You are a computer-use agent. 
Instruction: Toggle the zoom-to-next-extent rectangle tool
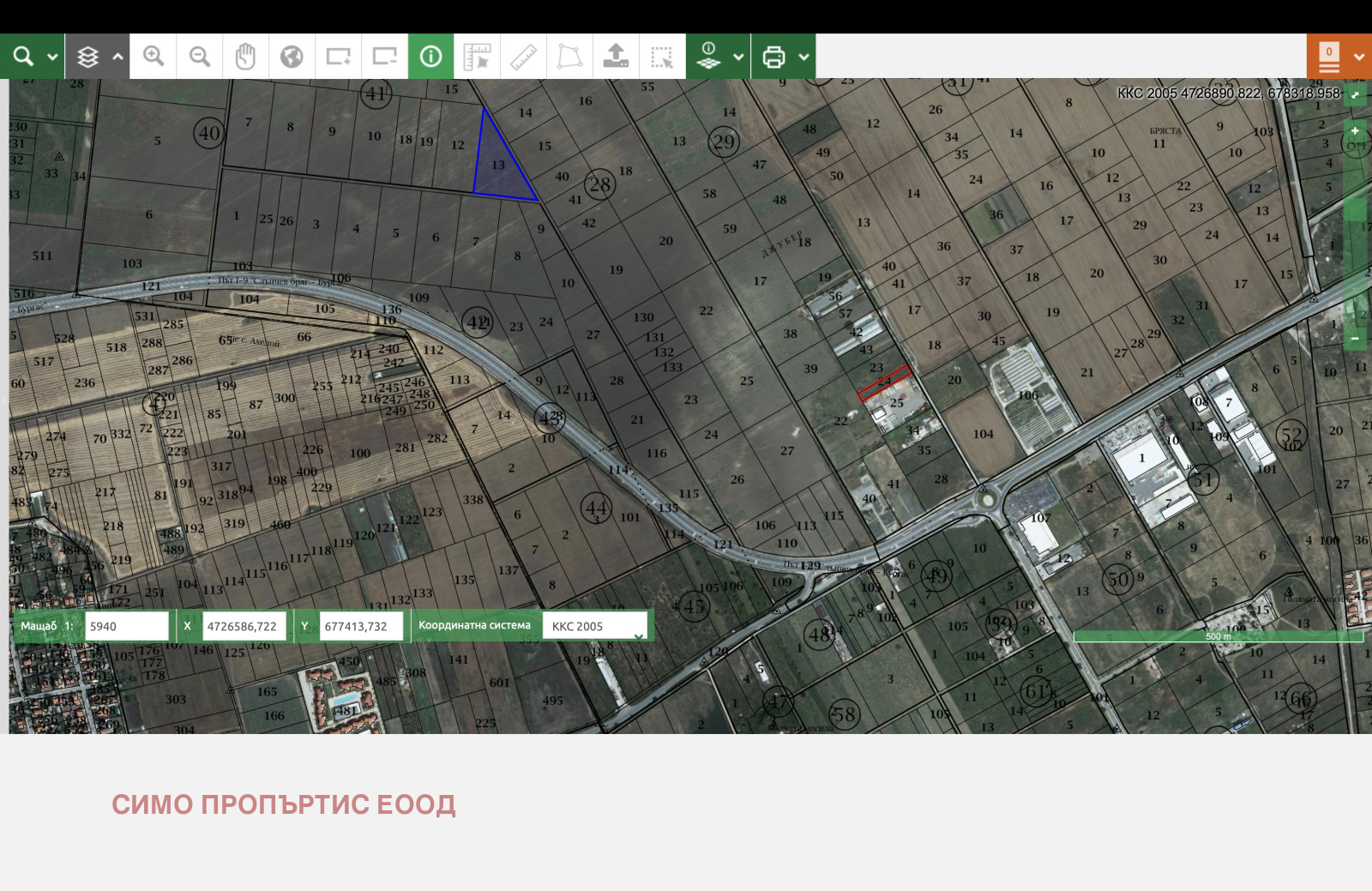[384, 56]
